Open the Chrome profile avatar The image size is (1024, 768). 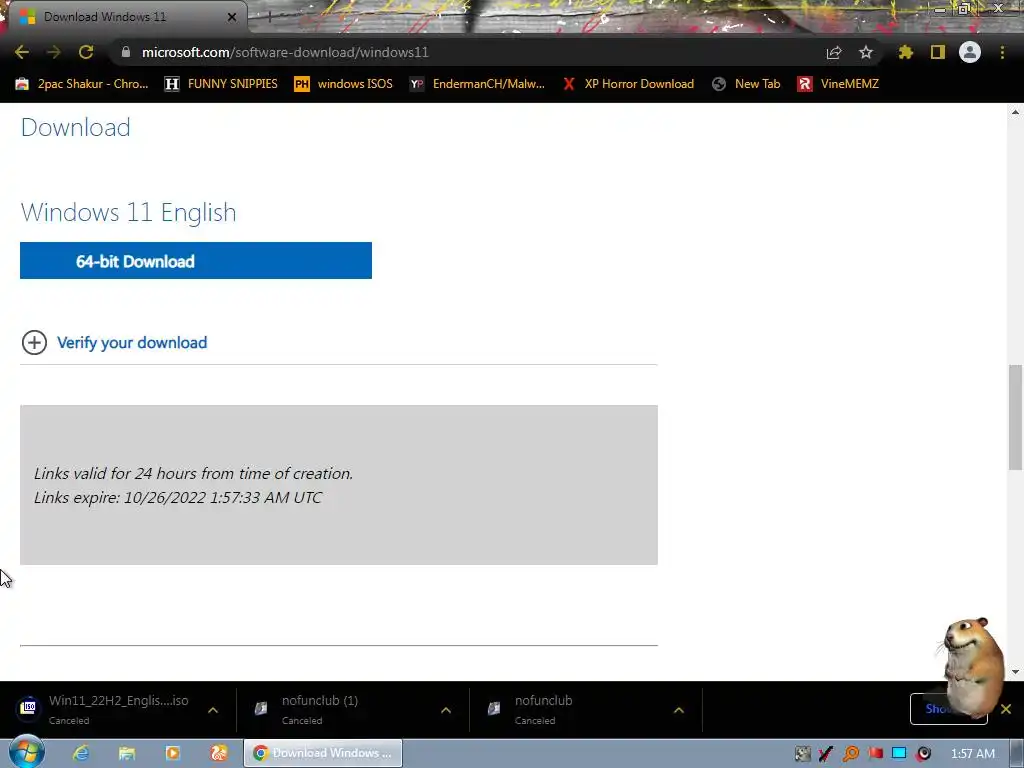[970, 52]
